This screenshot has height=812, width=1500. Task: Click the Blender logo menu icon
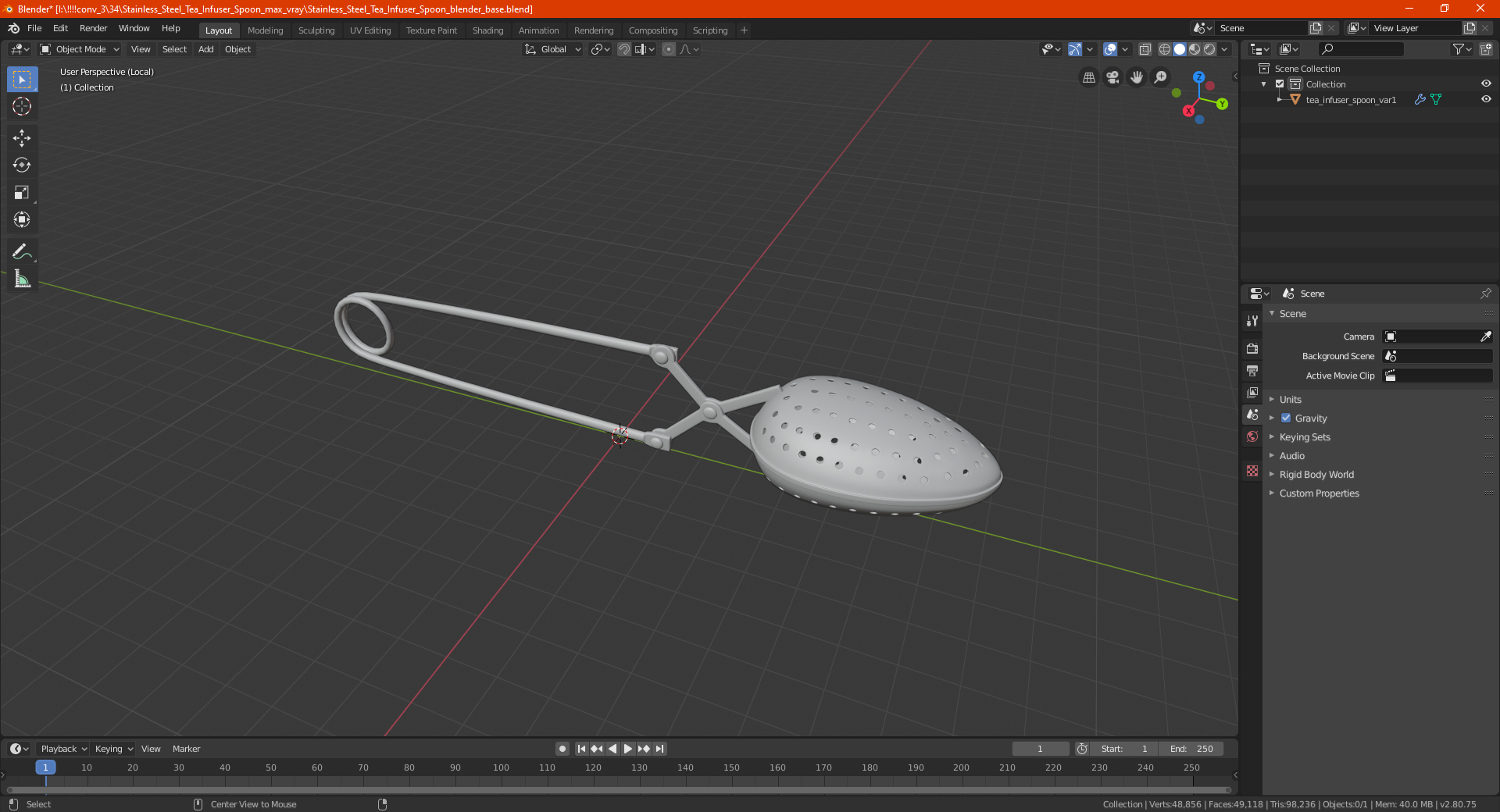tap(14, 28)
